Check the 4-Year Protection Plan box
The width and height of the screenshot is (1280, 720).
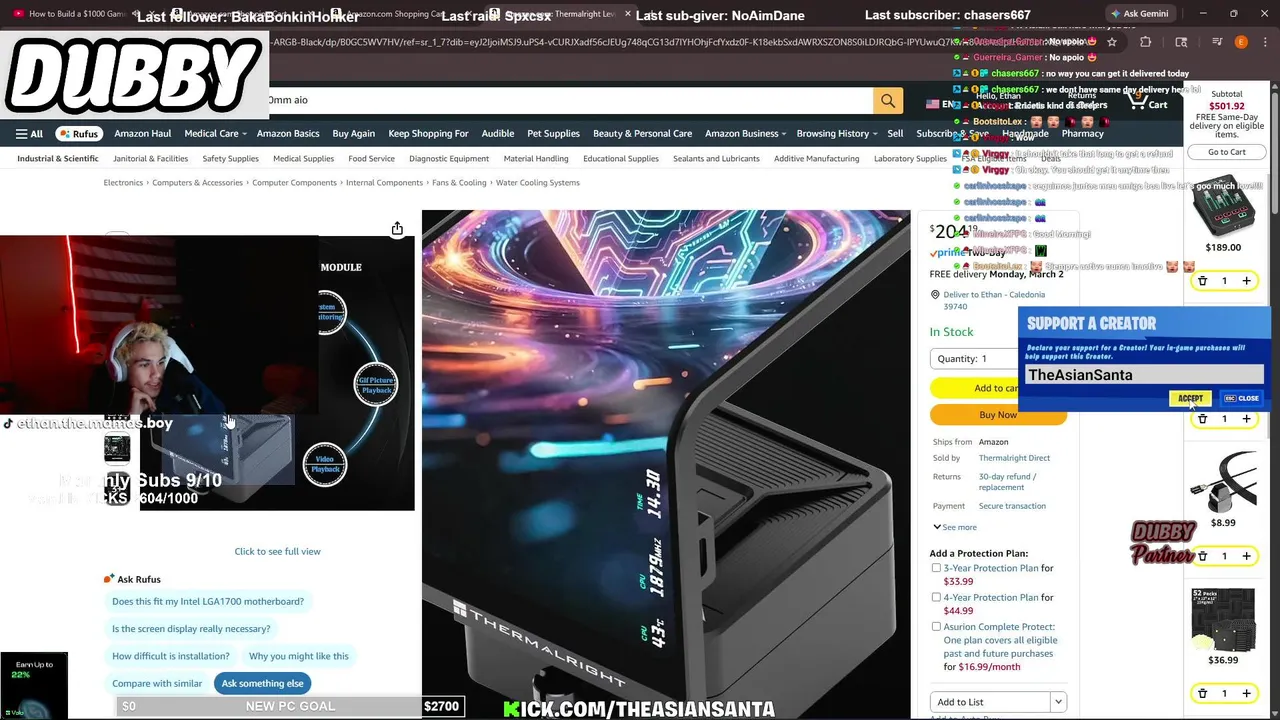click(x=936, y=597)
